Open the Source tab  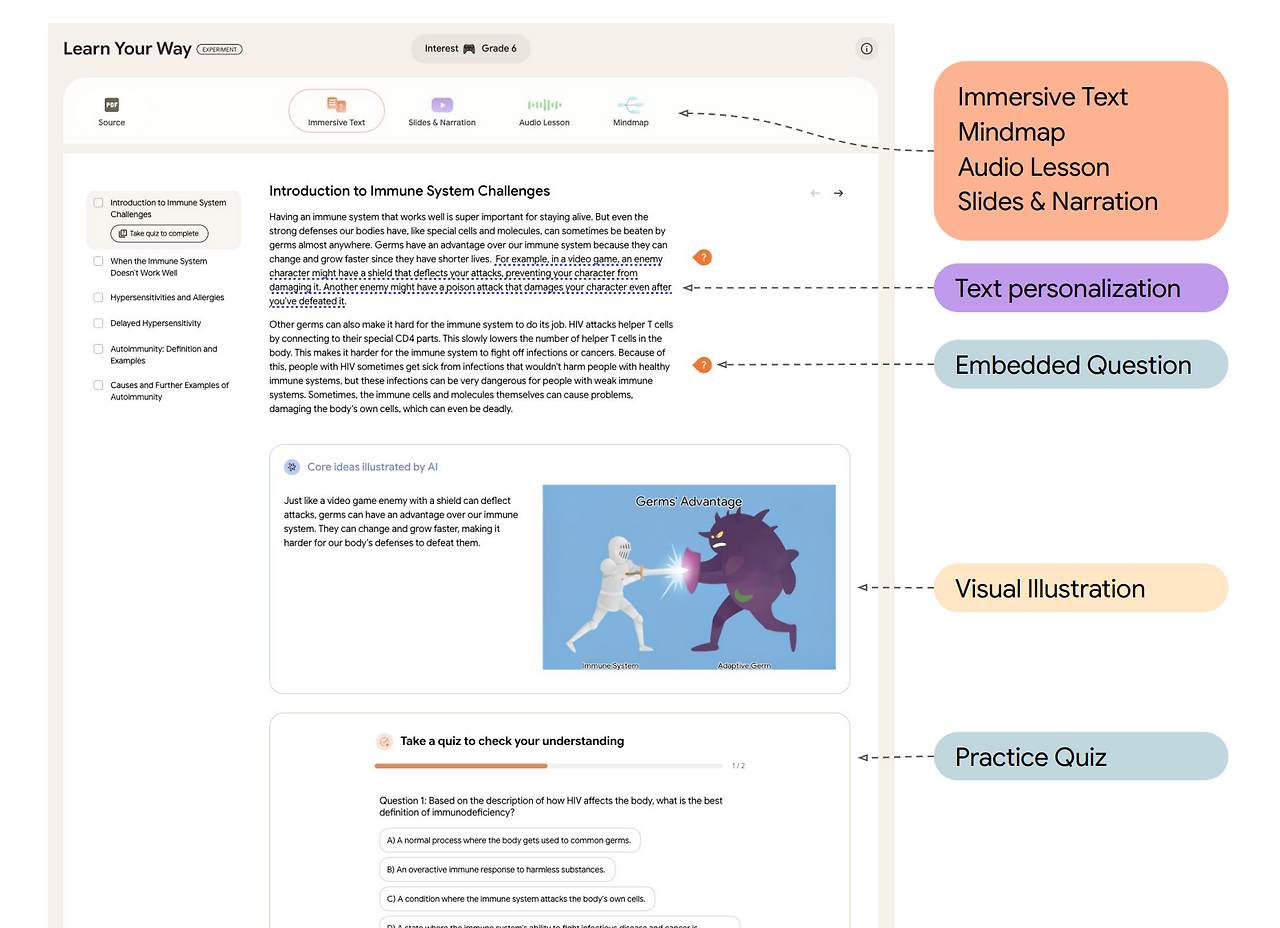(112, 112)
